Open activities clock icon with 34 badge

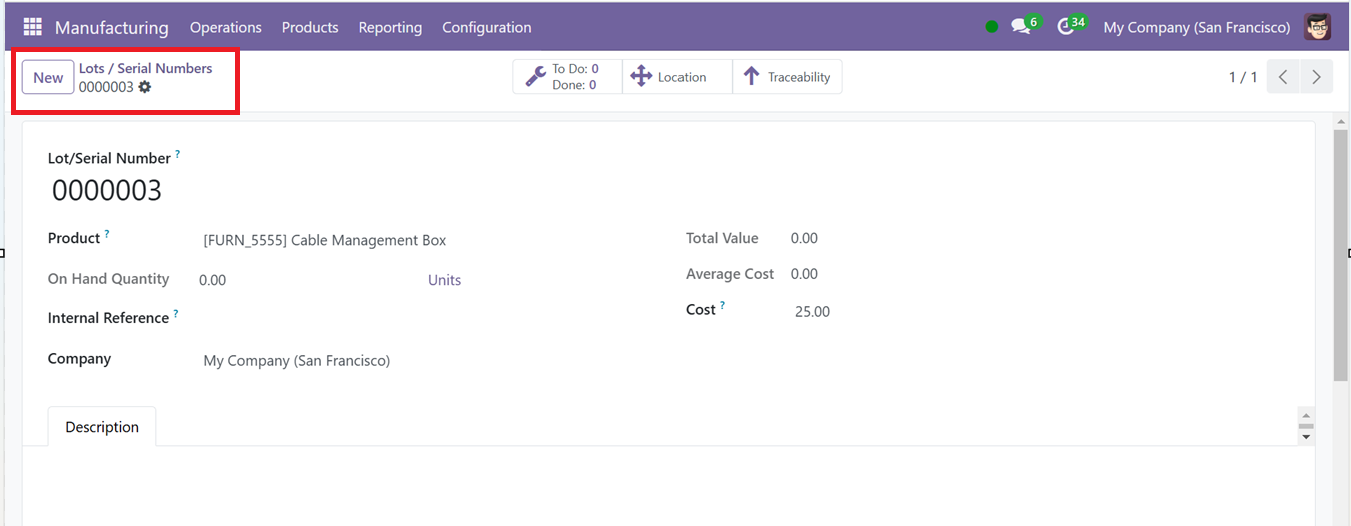tap(1065, 27)
